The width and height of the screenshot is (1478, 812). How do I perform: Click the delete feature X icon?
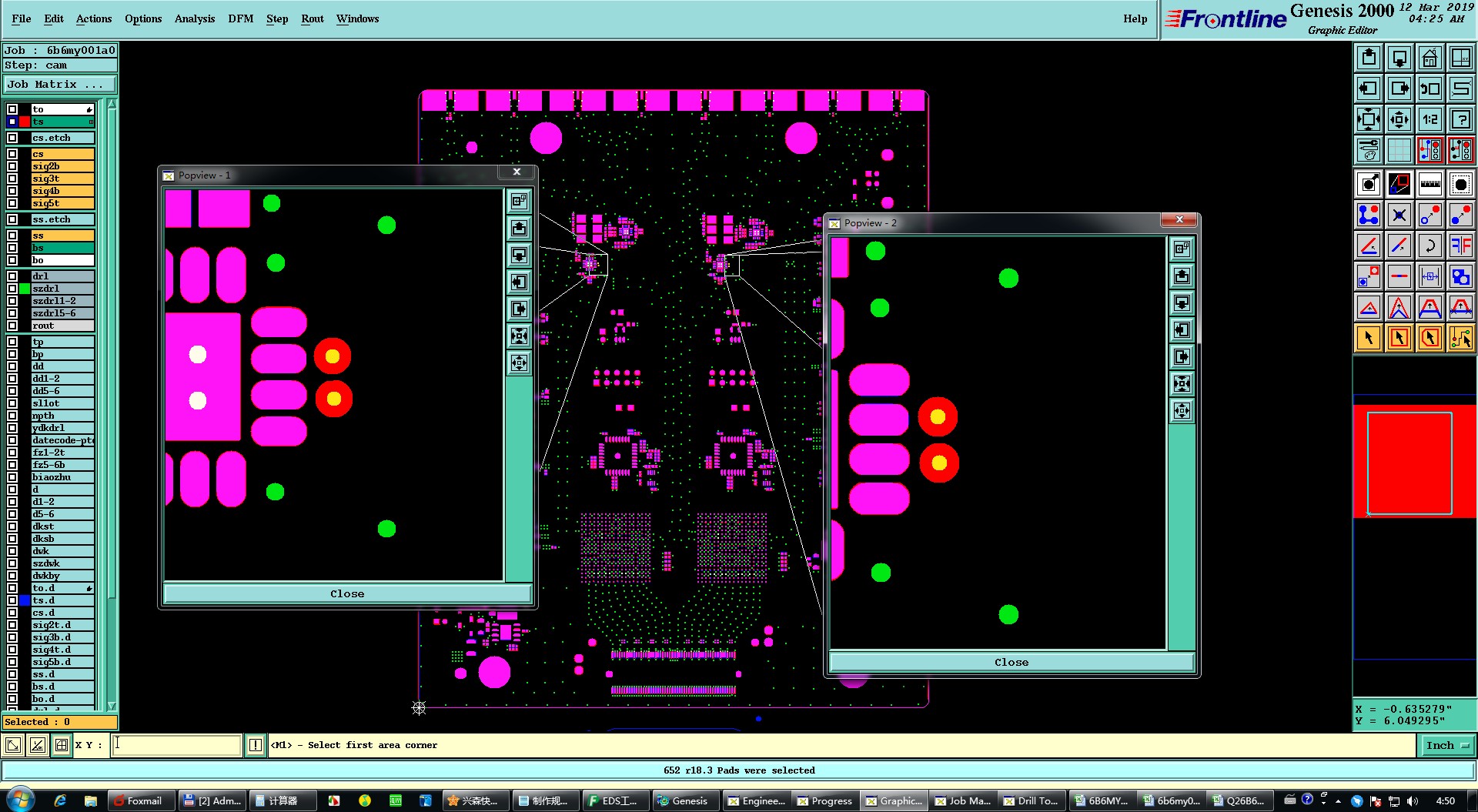[1399, 215]
